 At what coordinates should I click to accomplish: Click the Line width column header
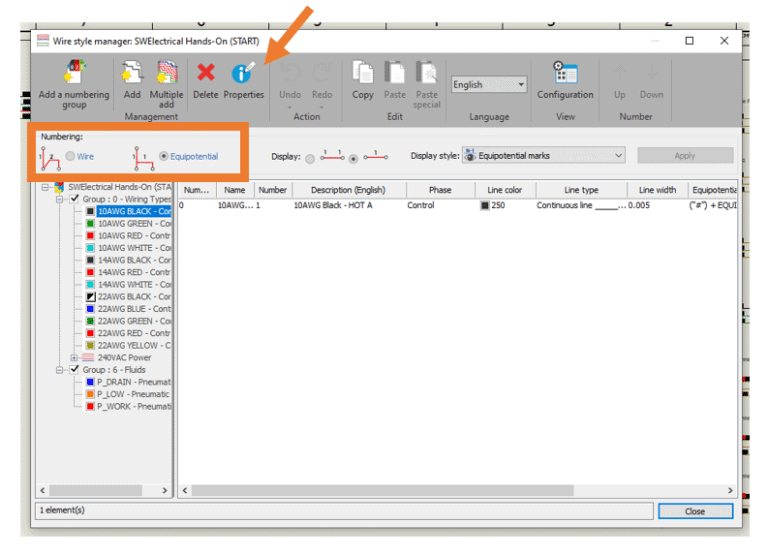658,190
